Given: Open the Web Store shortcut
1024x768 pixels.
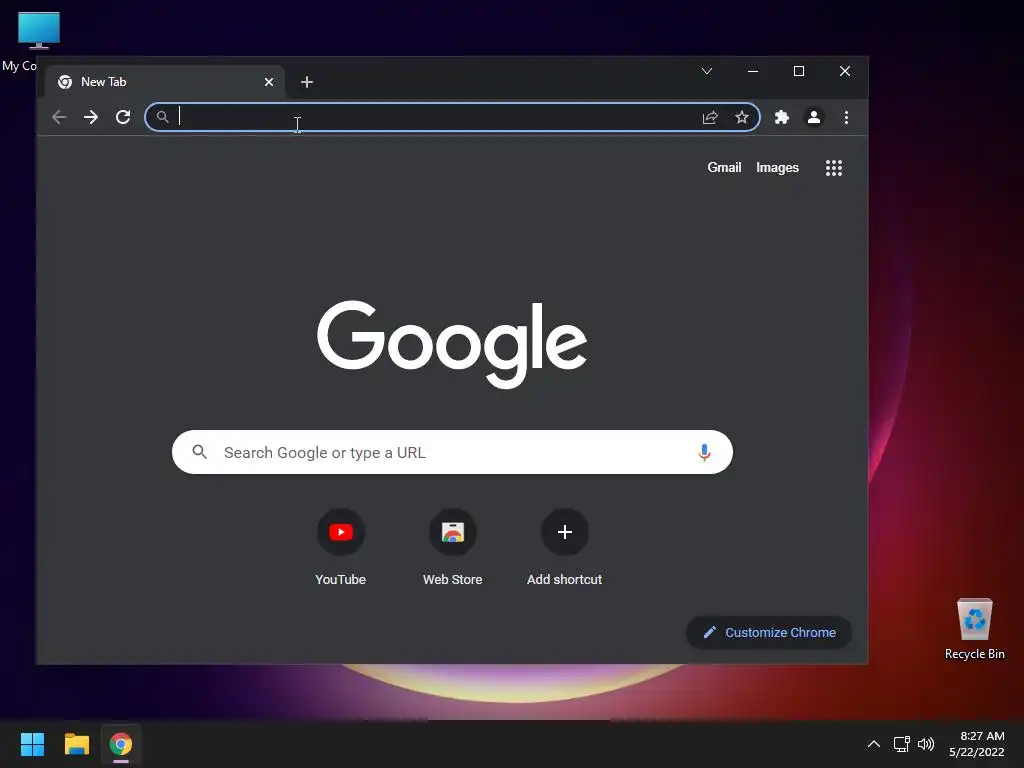Looking at the screenshot, I should click(453, 547).
